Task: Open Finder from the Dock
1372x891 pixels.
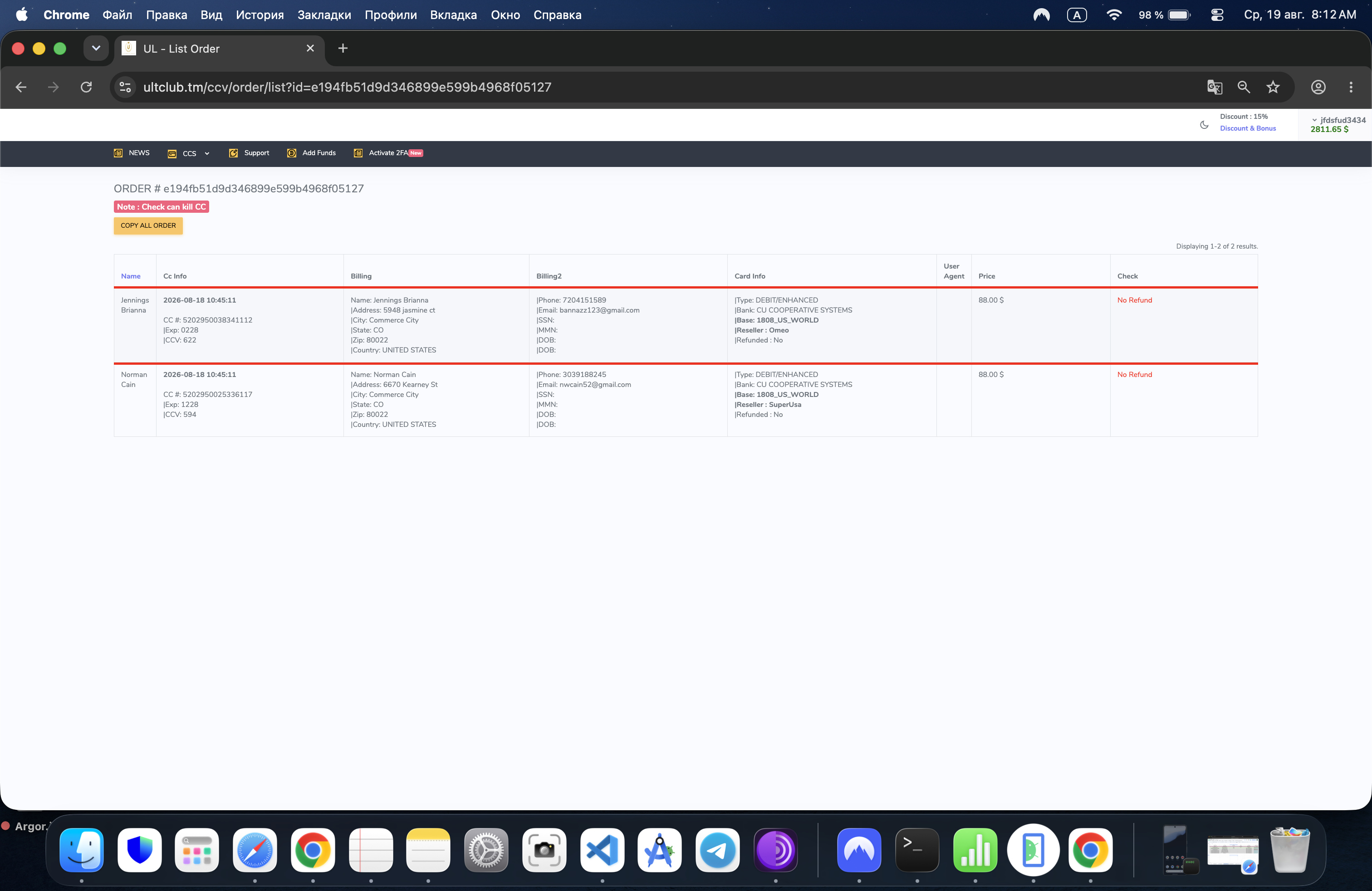Action: [x=81, y=850]
